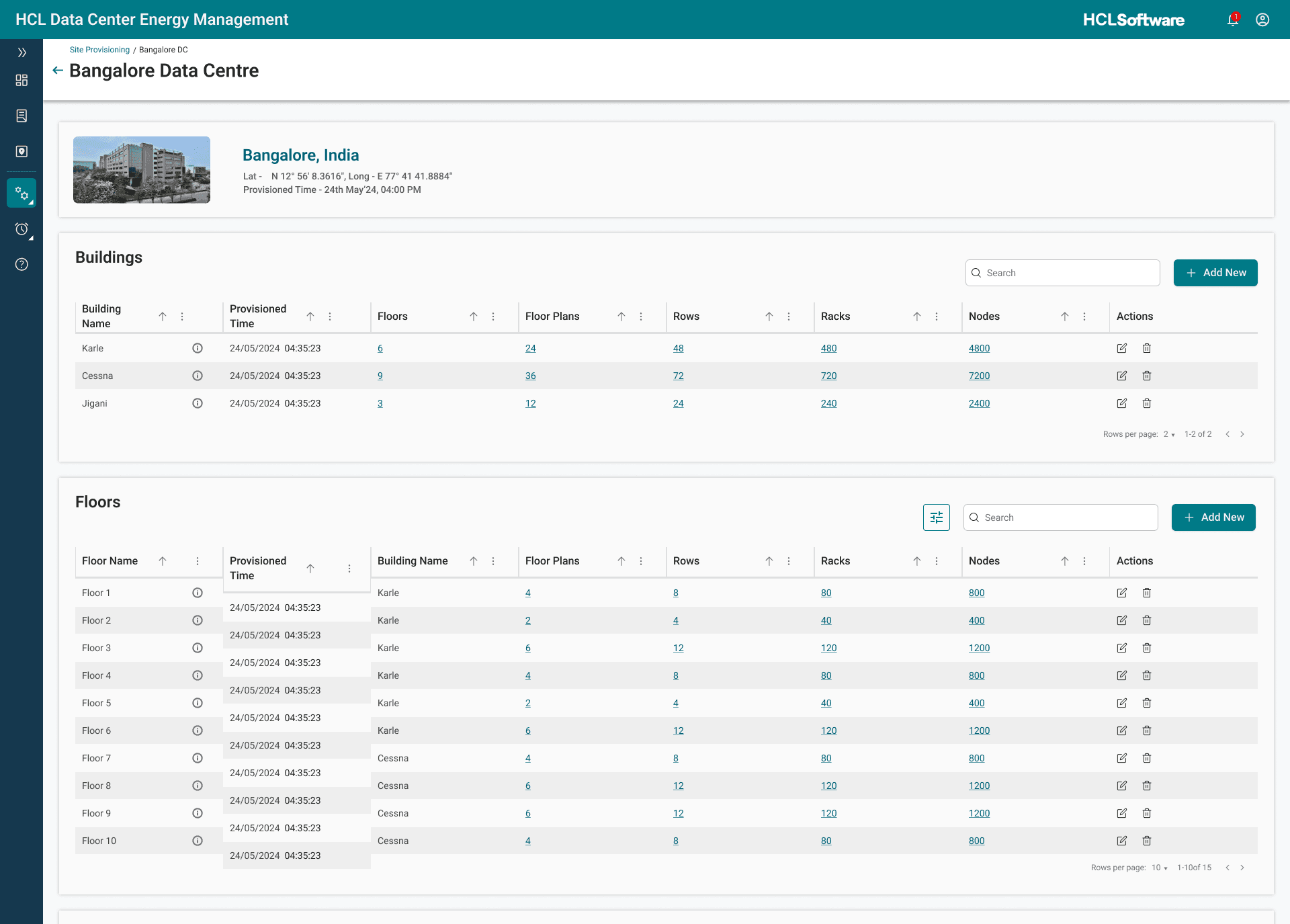Image resolution: width=1290 pixels, height=924 pixels.
Task: Add New floor
Action: coord(1213,517)
